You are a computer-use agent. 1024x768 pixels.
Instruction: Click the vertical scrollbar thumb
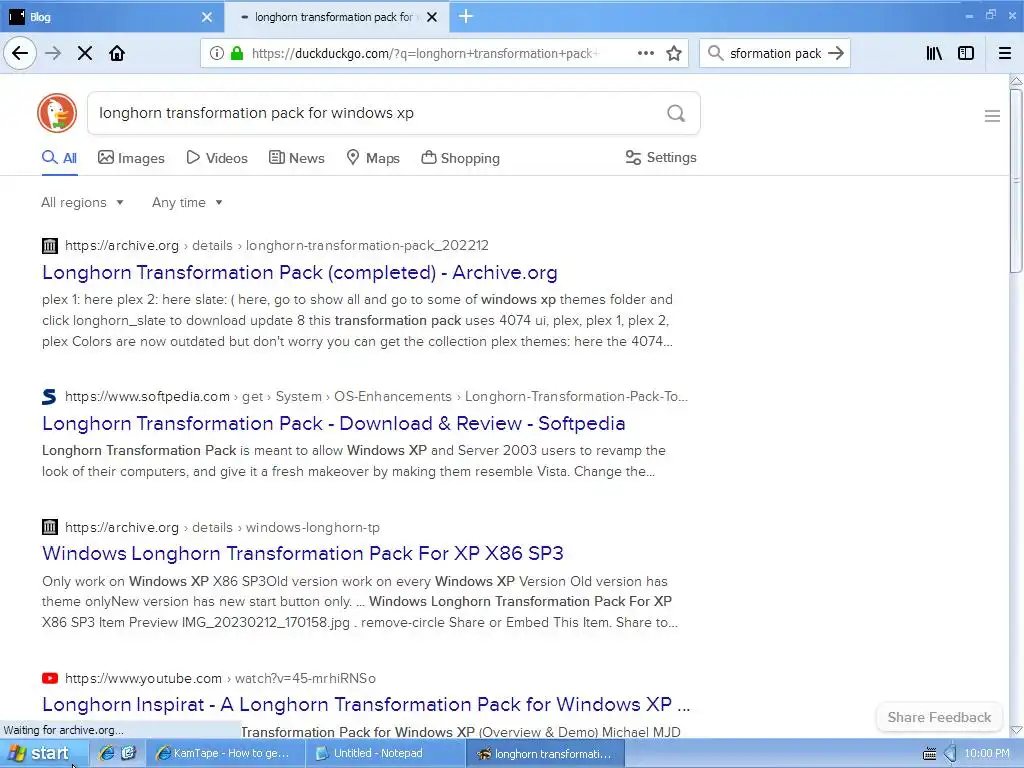click(x=1016, y=181)
